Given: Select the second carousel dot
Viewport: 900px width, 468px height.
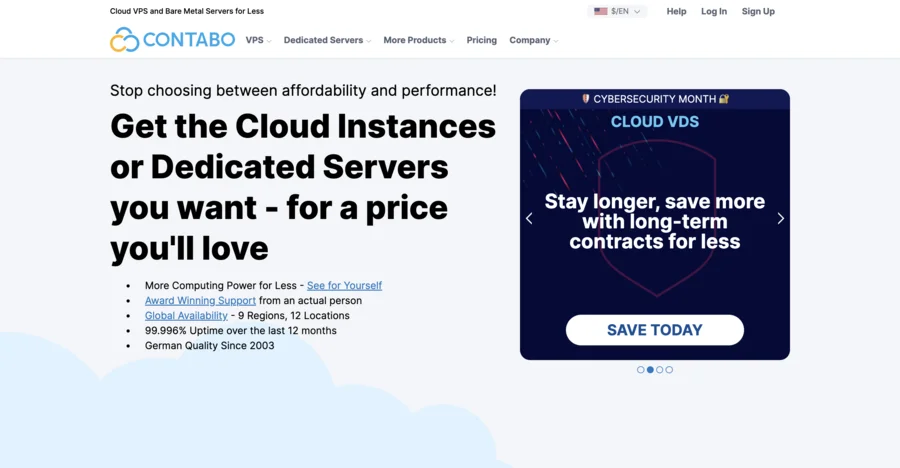Looking at the screenshot, I should coord(650,370).
